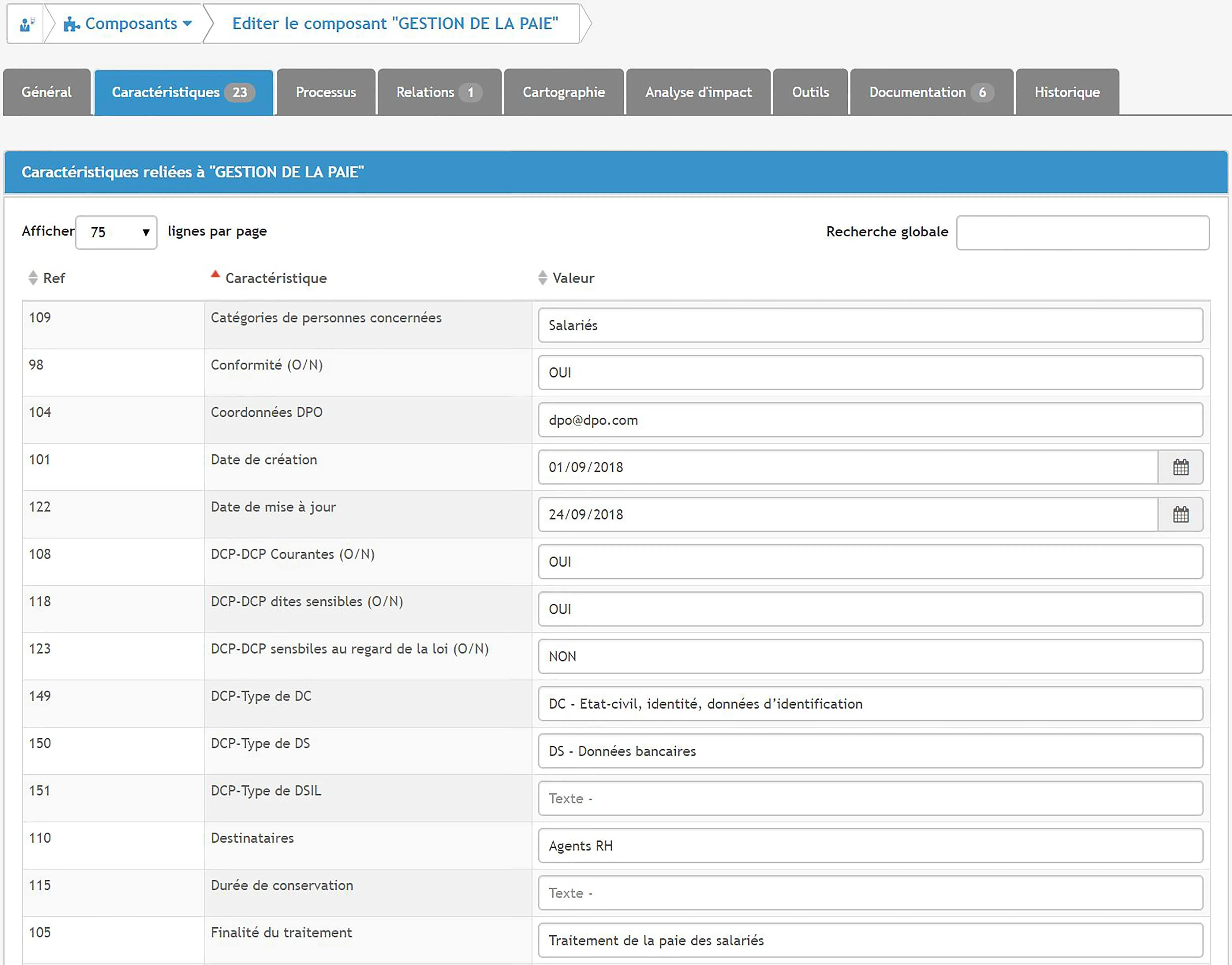Open the Outils tab
Viewport: 1232px width, 965px height.
pos(810,92)
